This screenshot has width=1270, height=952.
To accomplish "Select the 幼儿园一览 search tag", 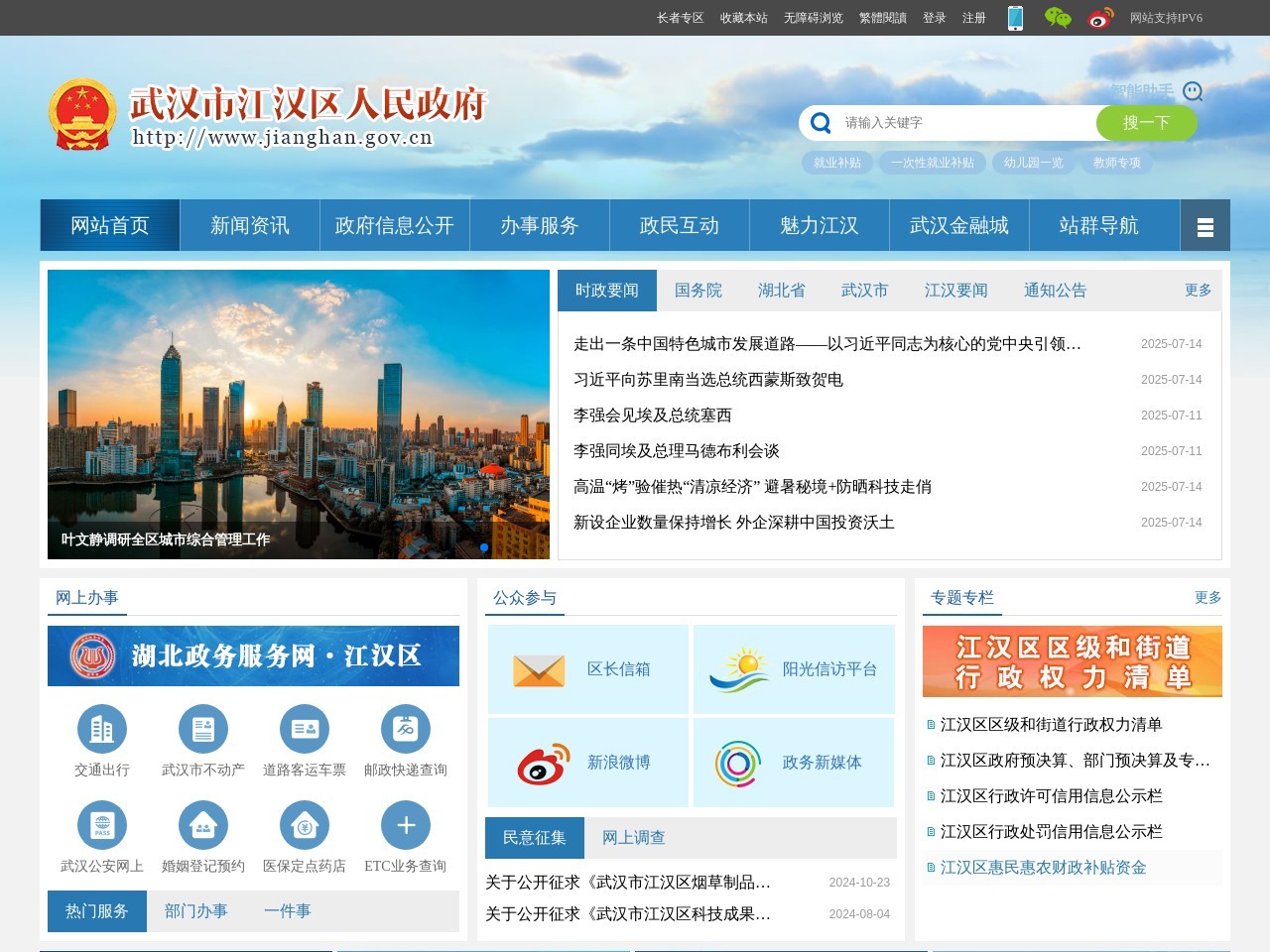I will click(x=1034, y=163).
